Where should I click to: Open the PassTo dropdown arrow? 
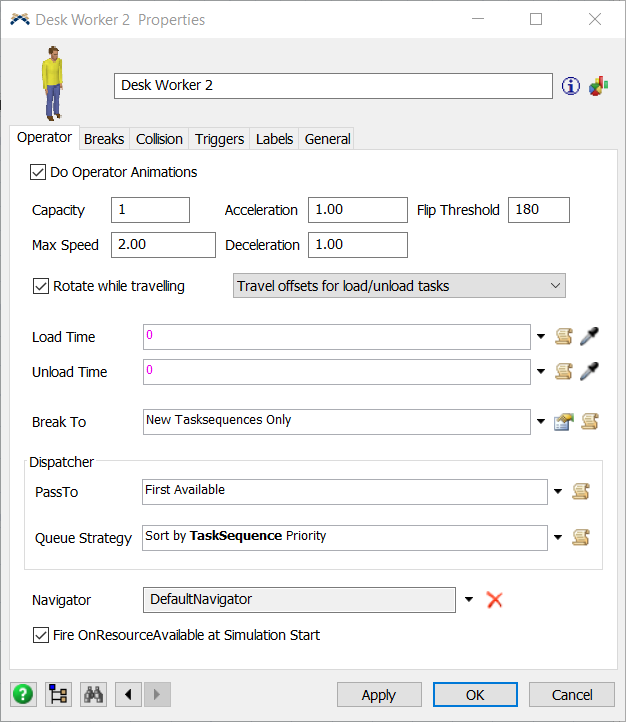click(x=557, y=491)
